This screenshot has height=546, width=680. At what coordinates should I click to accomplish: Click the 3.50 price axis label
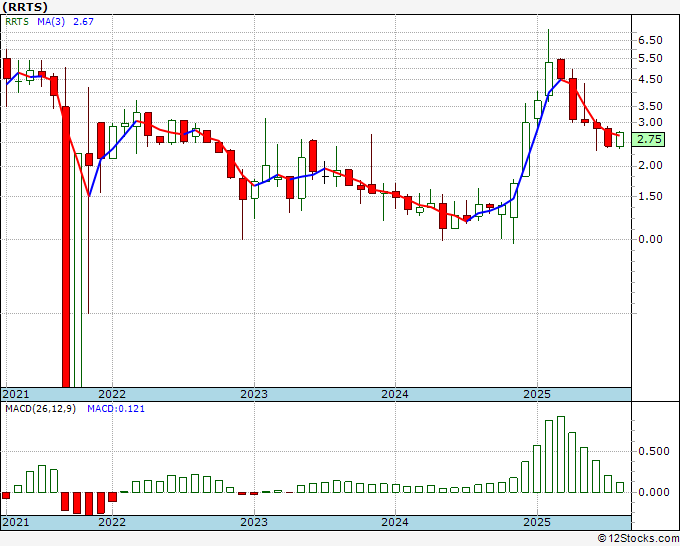[x=650, y=106]
